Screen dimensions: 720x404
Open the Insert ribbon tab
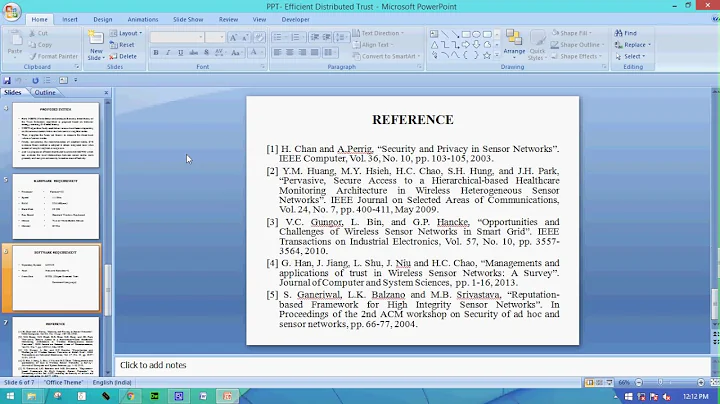pos(70,19)
